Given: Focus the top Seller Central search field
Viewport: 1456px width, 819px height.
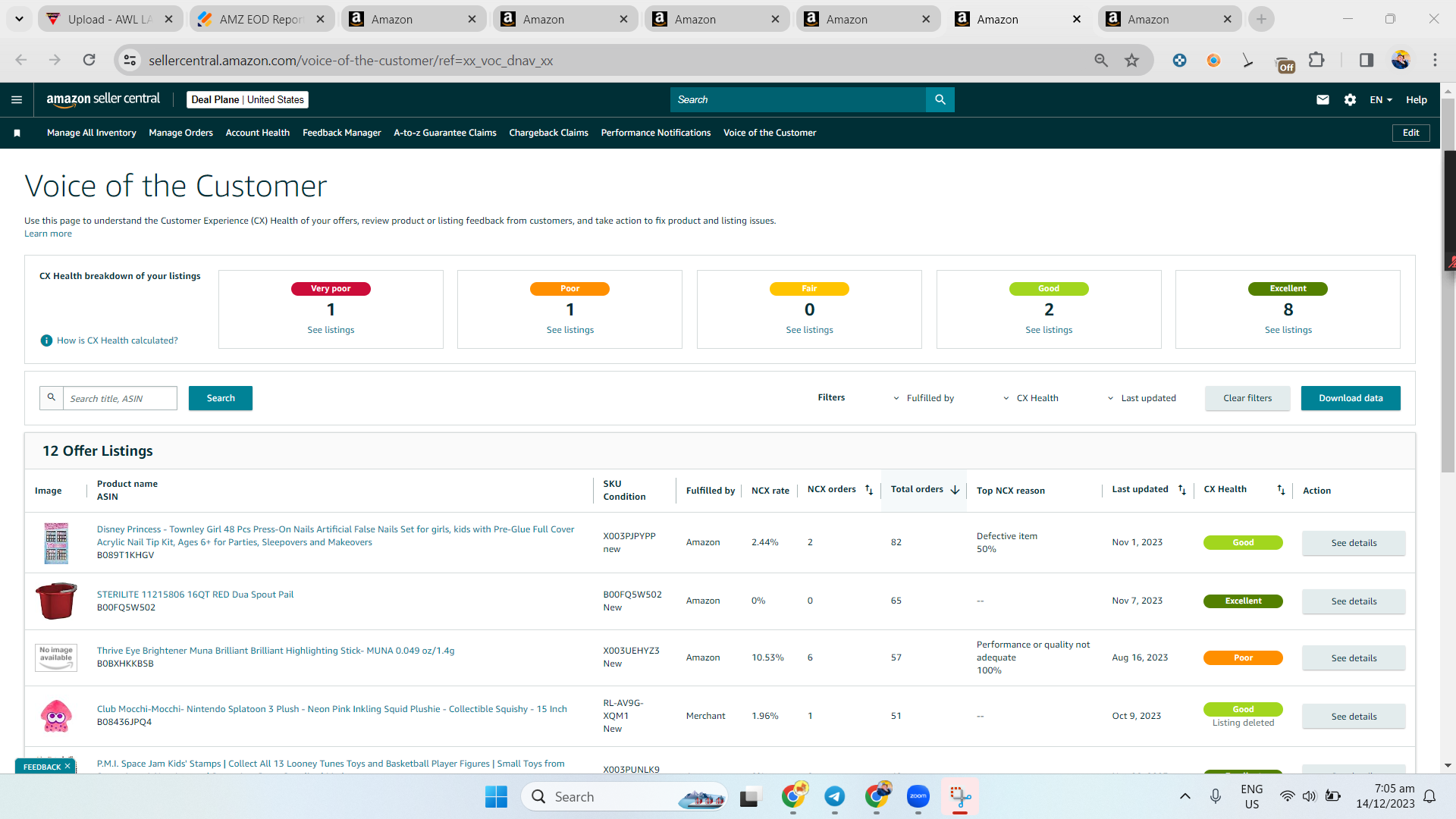Looking at the screenshot, I should click(x=798, y=99).
